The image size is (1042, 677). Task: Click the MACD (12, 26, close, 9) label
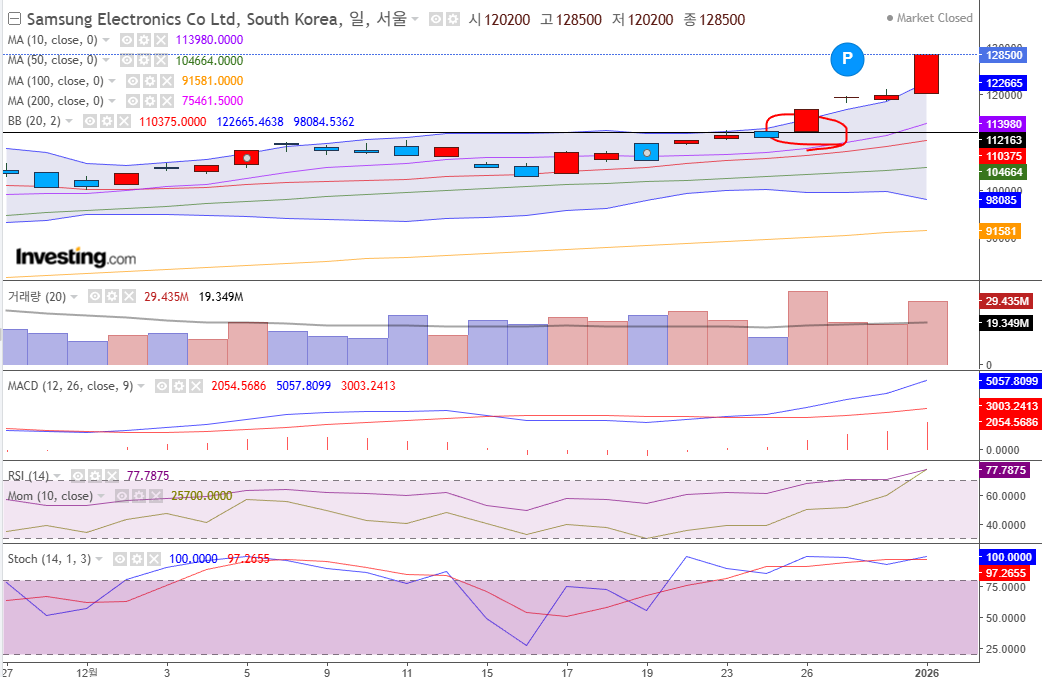70,386
